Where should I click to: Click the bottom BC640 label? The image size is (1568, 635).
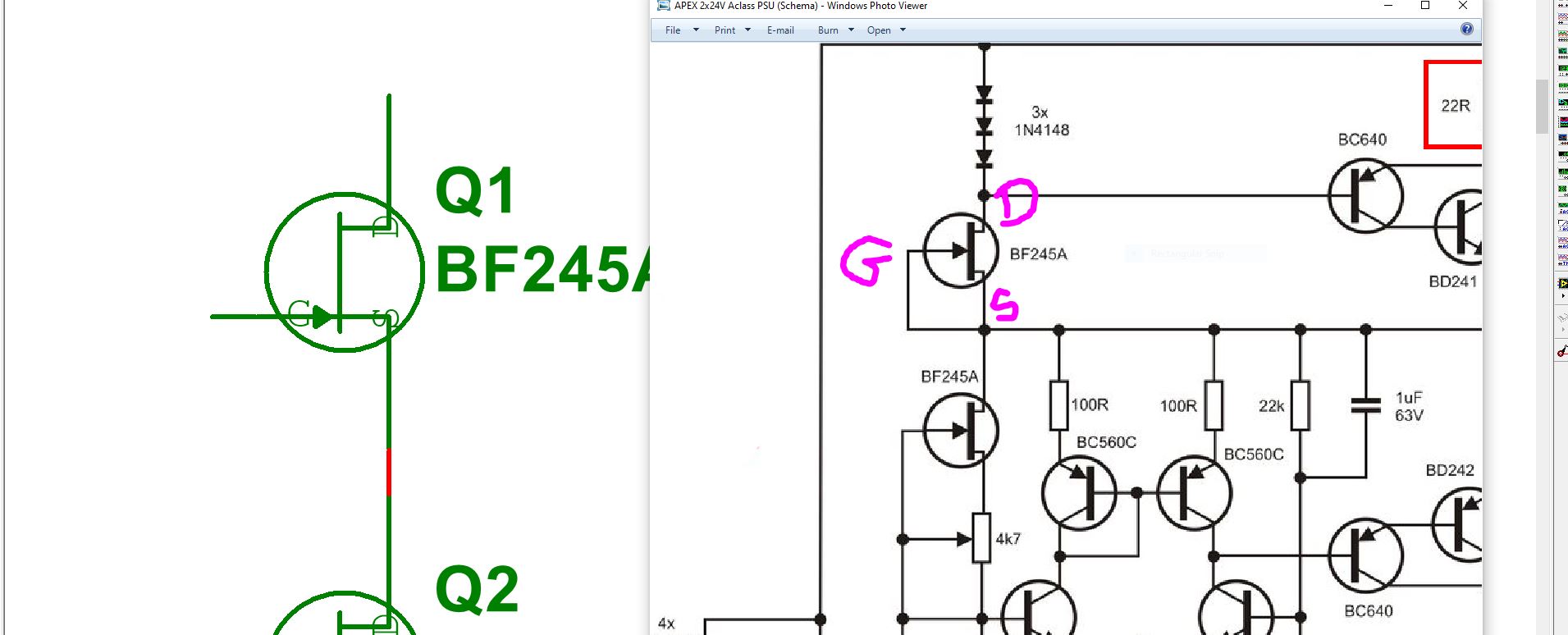click(1369, 610)
